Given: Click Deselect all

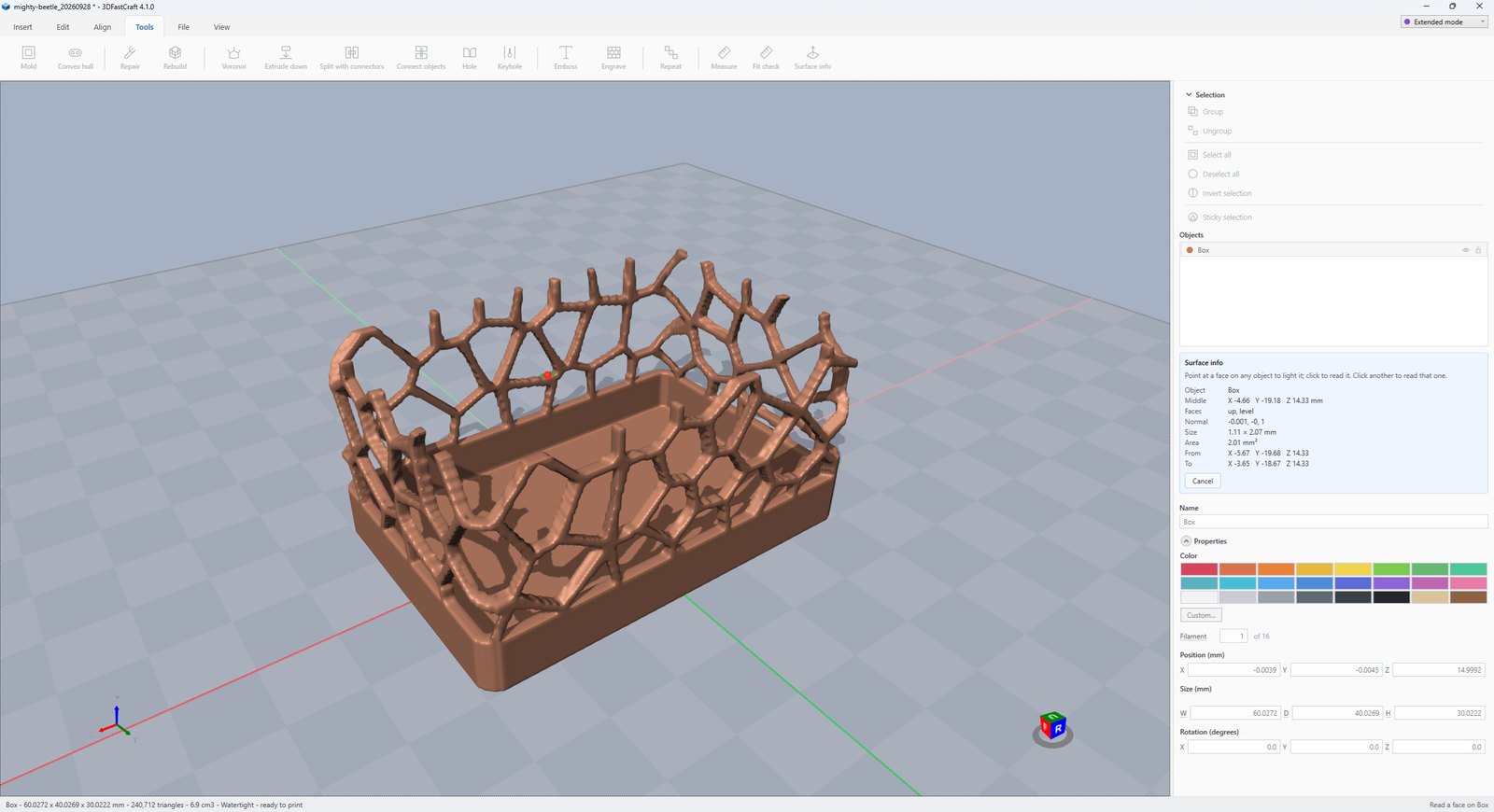Looking at the screenshot, I should point(1214,175).
